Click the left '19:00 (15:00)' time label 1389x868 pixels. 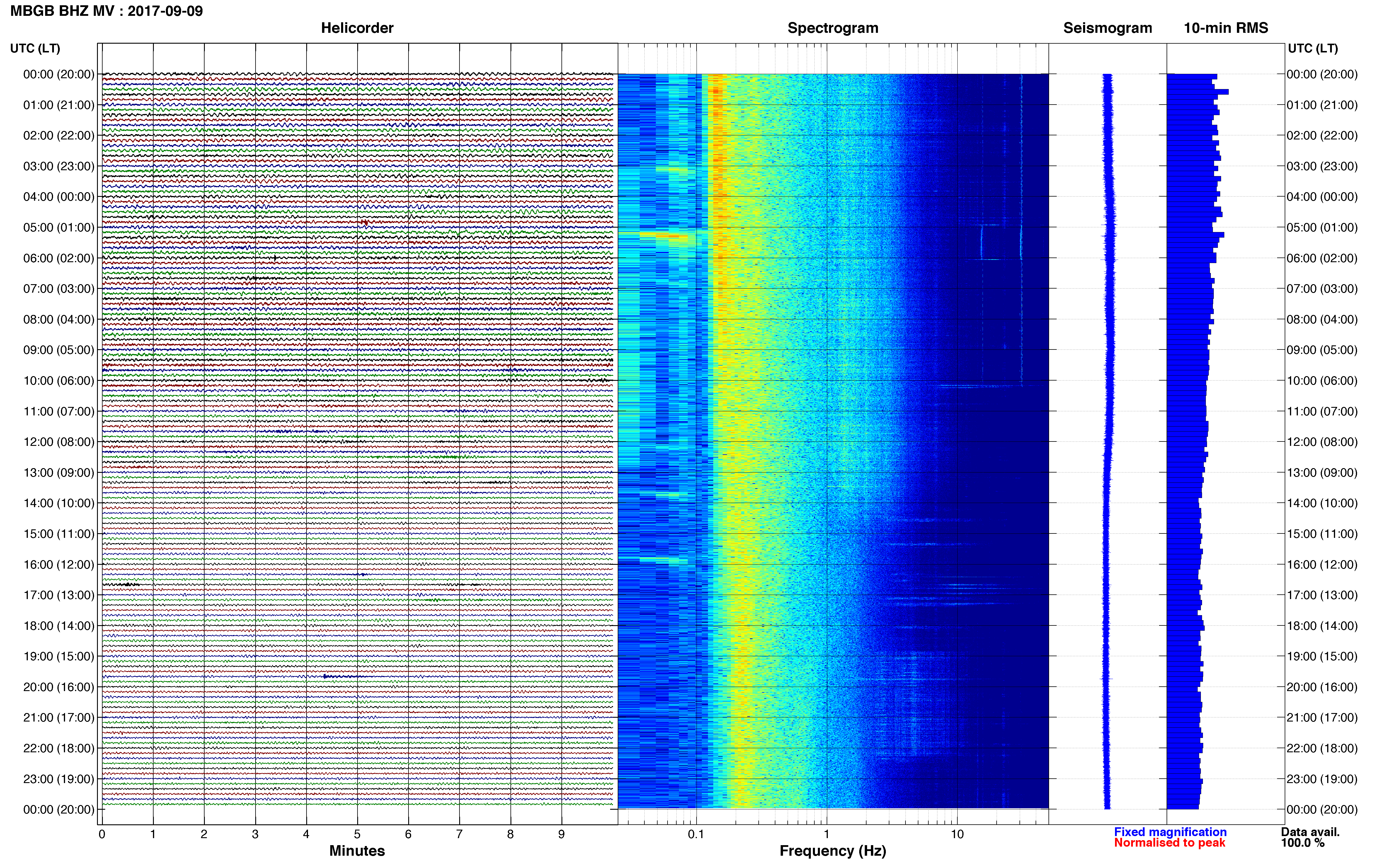point(59,656)
